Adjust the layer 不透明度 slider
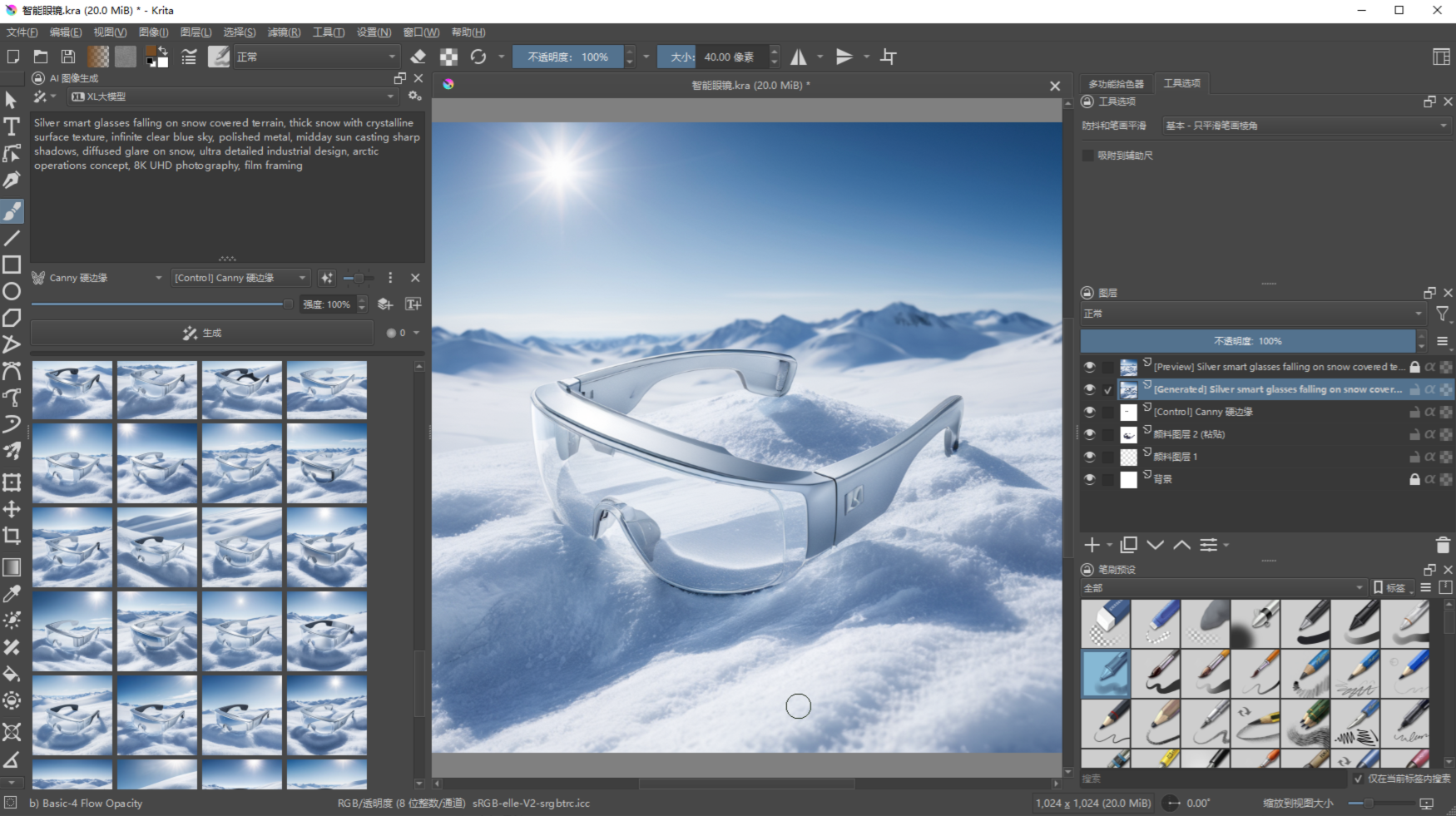Image resolution: width=1456 pixels, height=816 pixels. 1247,341
